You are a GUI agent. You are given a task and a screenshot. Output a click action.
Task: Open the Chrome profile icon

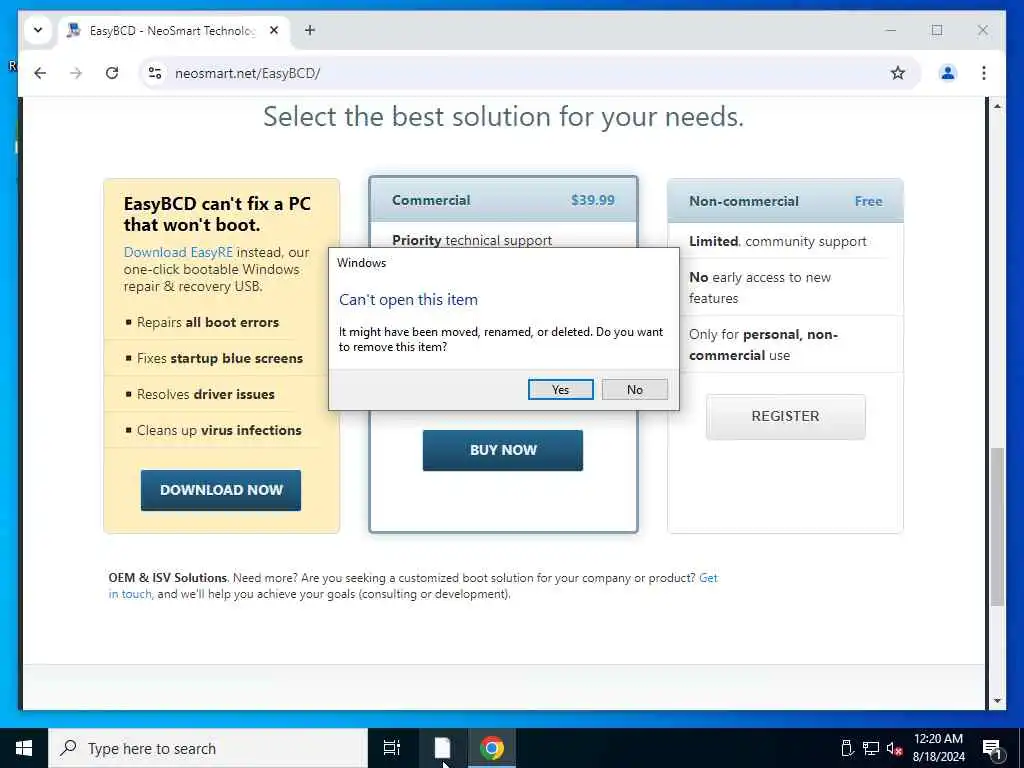[948, 73]
